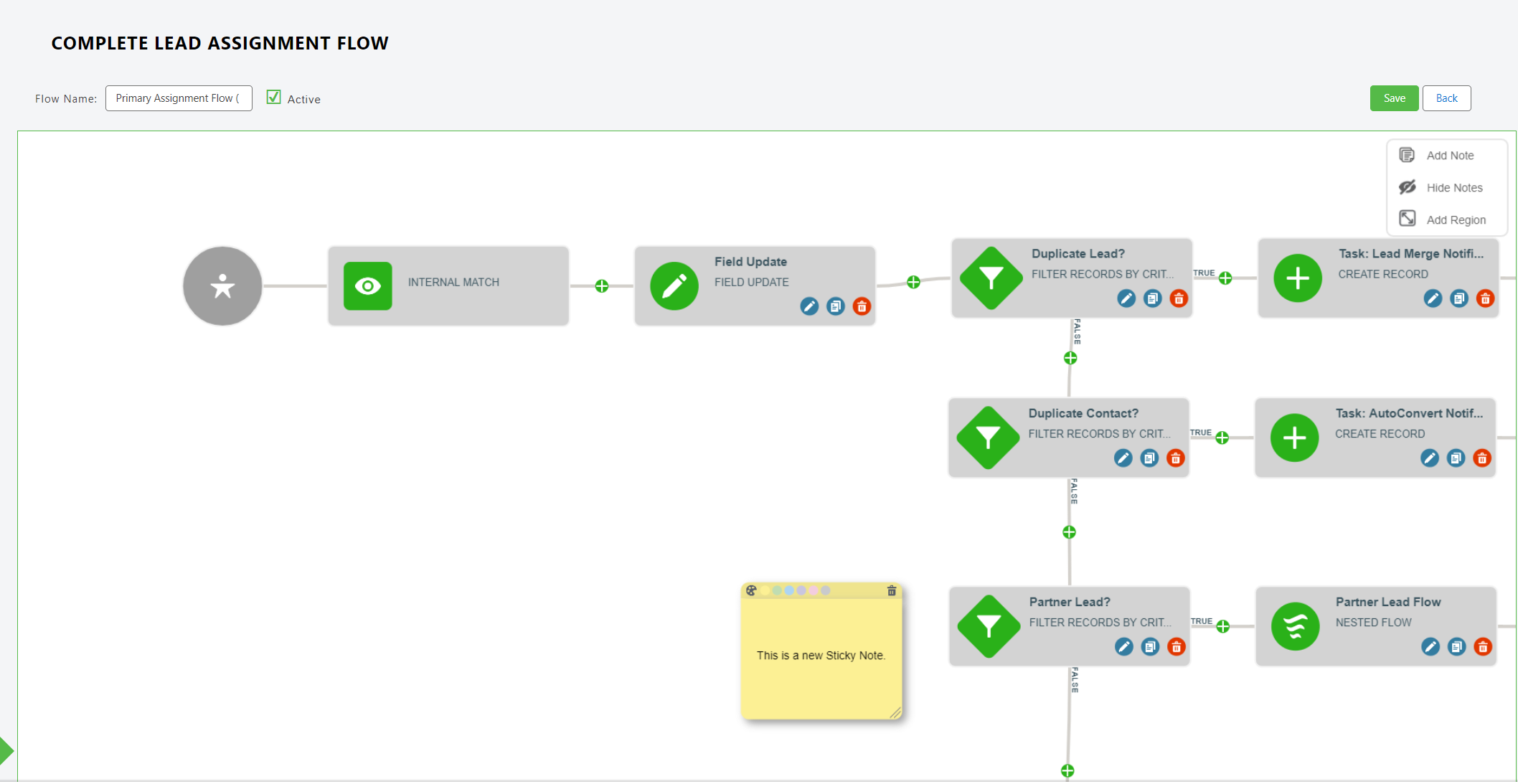Image resolution: width=1518 pixels, height=784 pixels.
Task: Select the Duplicate Lead? filter diamond icon
Action: tap(991, 278)
